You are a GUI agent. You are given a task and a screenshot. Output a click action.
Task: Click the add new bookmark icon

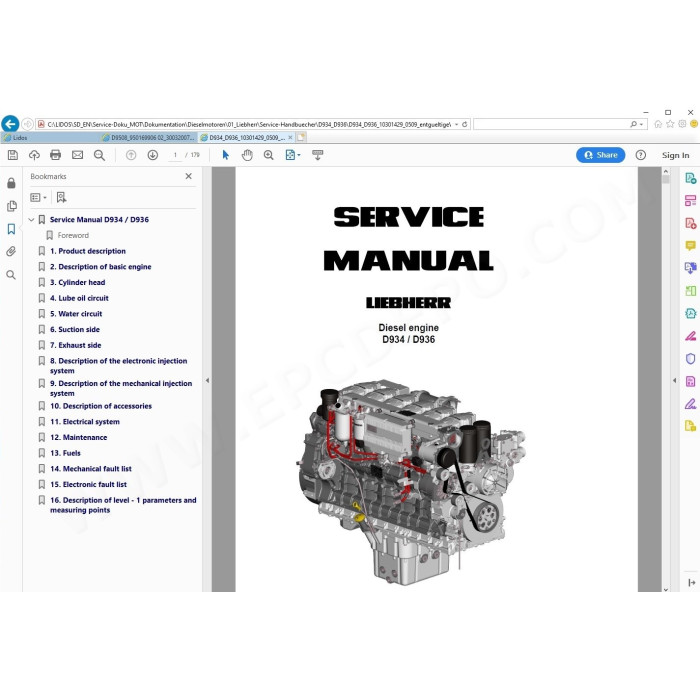(61, 197)
